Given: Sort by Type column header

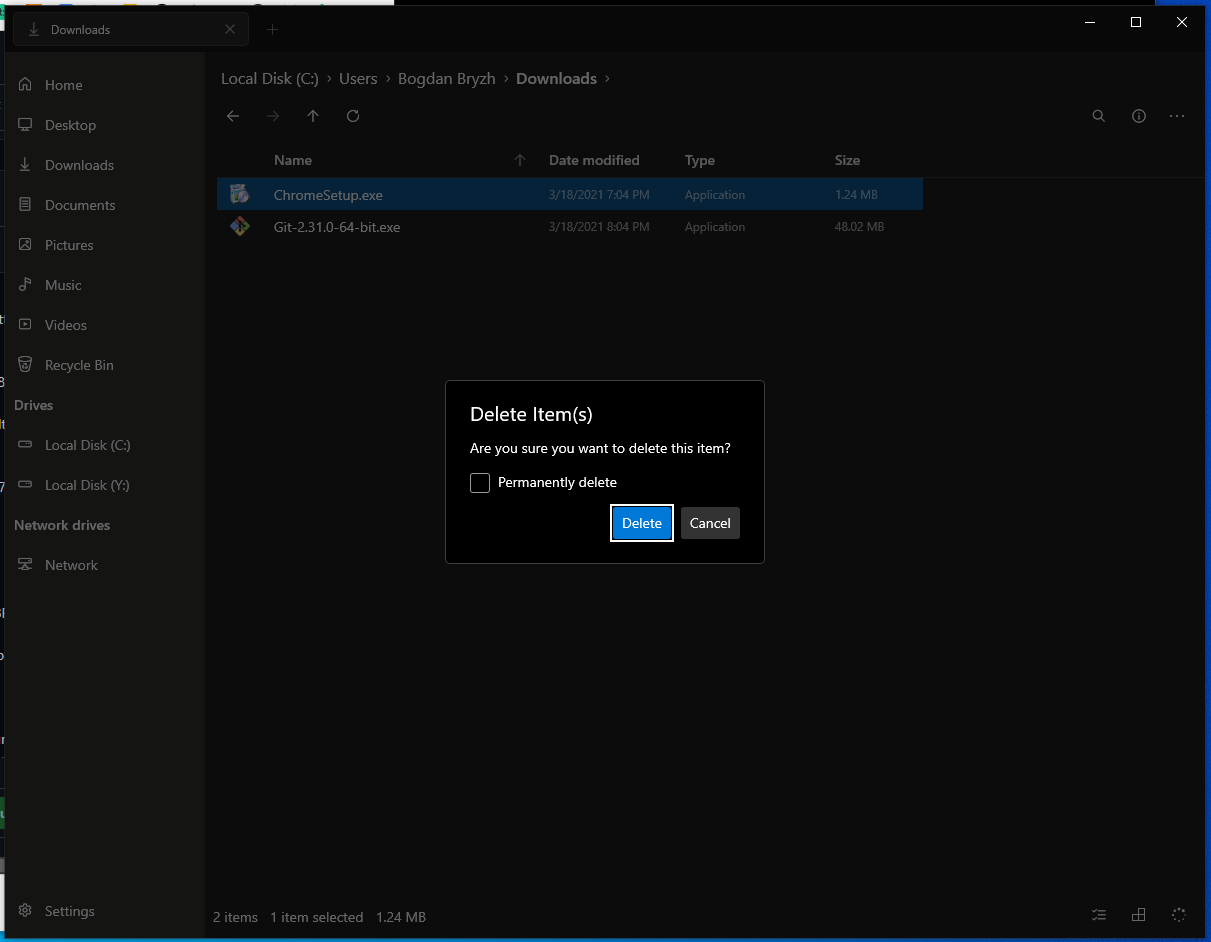Looking at the screenshot, I should pos(700,160).
